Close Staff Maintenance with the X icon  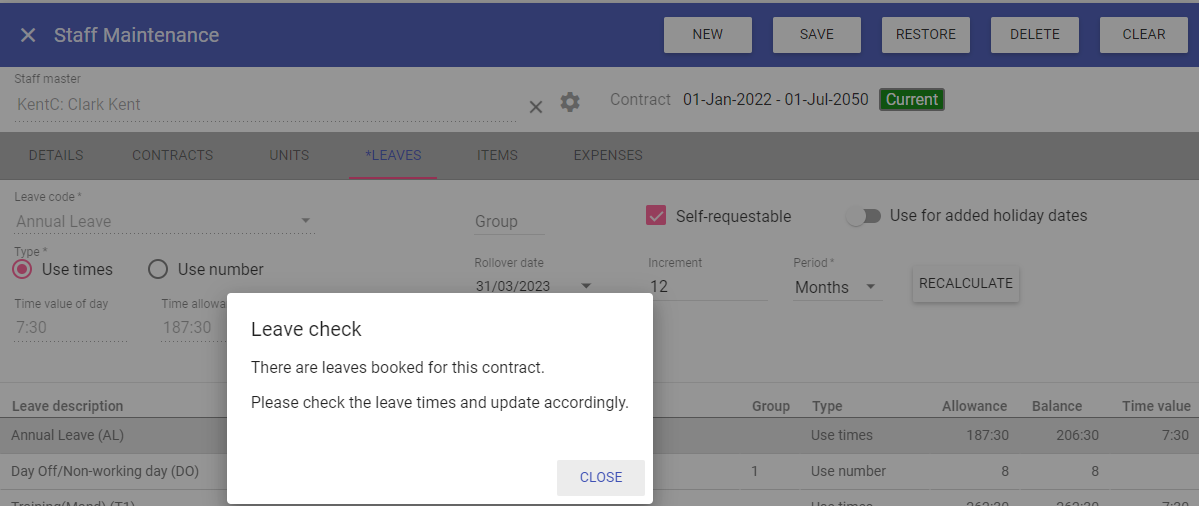pos(28,35)
